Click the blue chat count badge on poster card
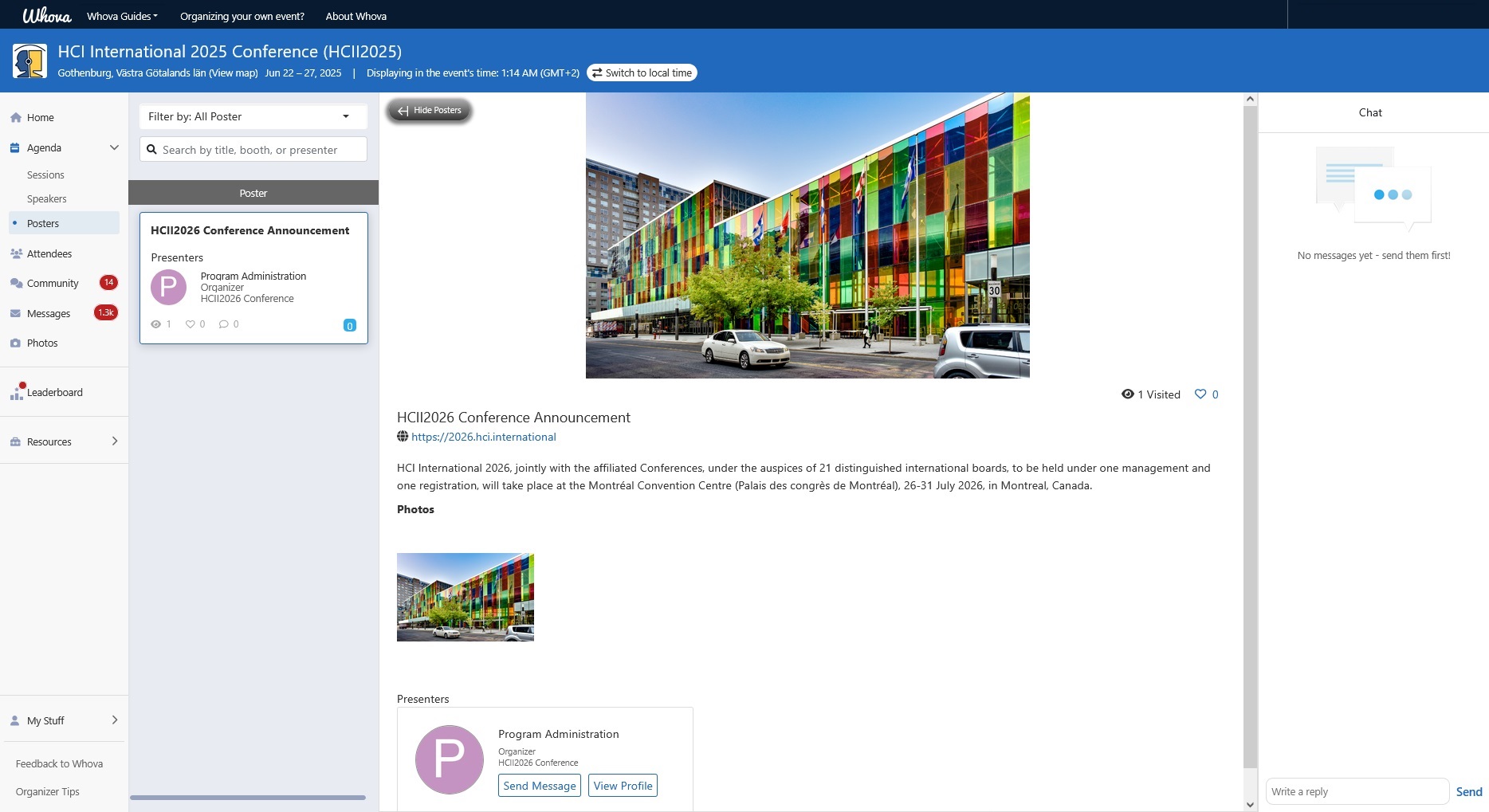This screenshot has width=1489, height=812. click(349, 325)
